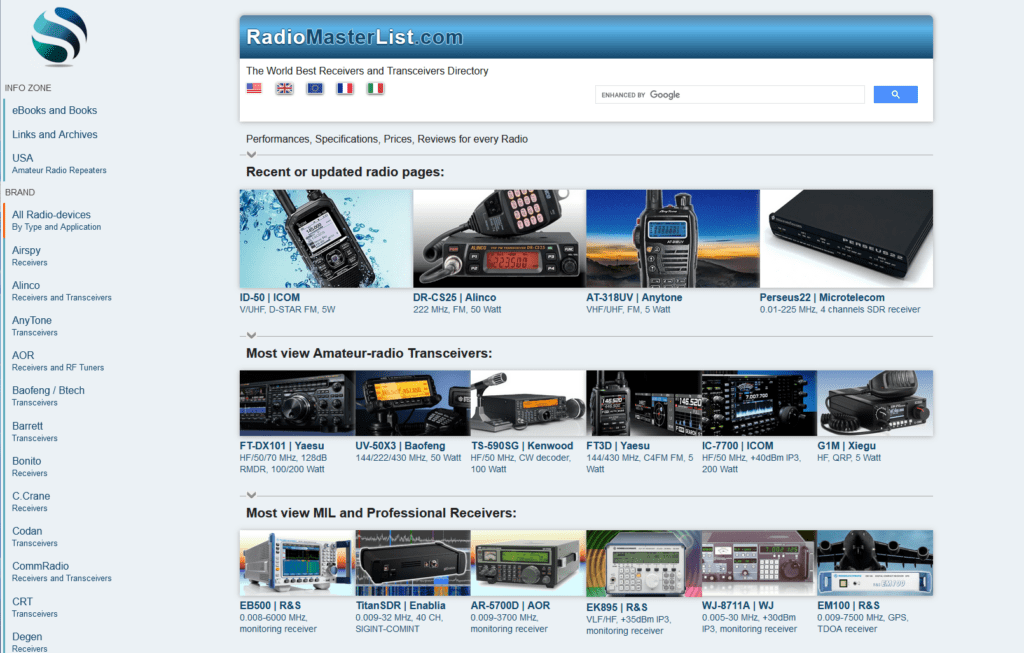Open the CRT Transceivers brand
This screenshot has width=1024, height=653.
35,607
